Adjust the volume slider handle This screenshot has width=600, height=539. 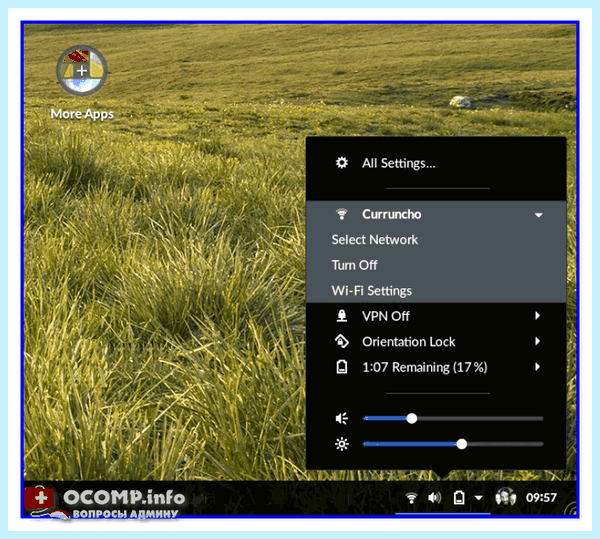point(412,418)
